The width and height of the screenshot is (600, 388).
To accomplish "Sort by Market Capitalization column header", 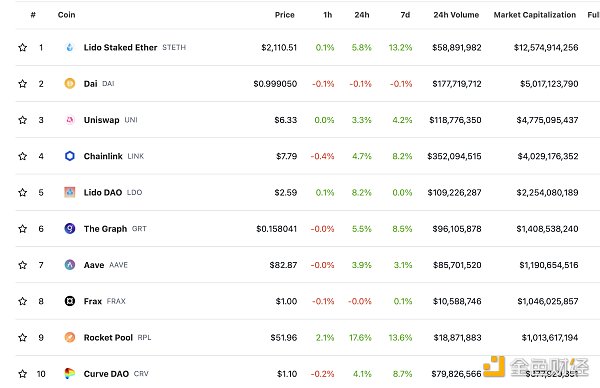I will click(535, 15).
